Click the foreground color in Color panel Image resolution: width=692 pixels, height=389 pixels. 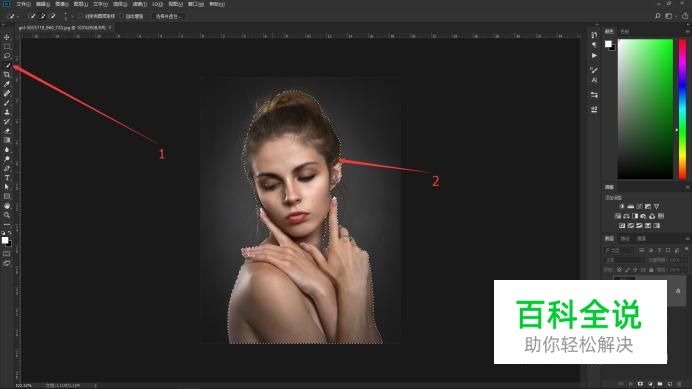[x=608, y=44]
